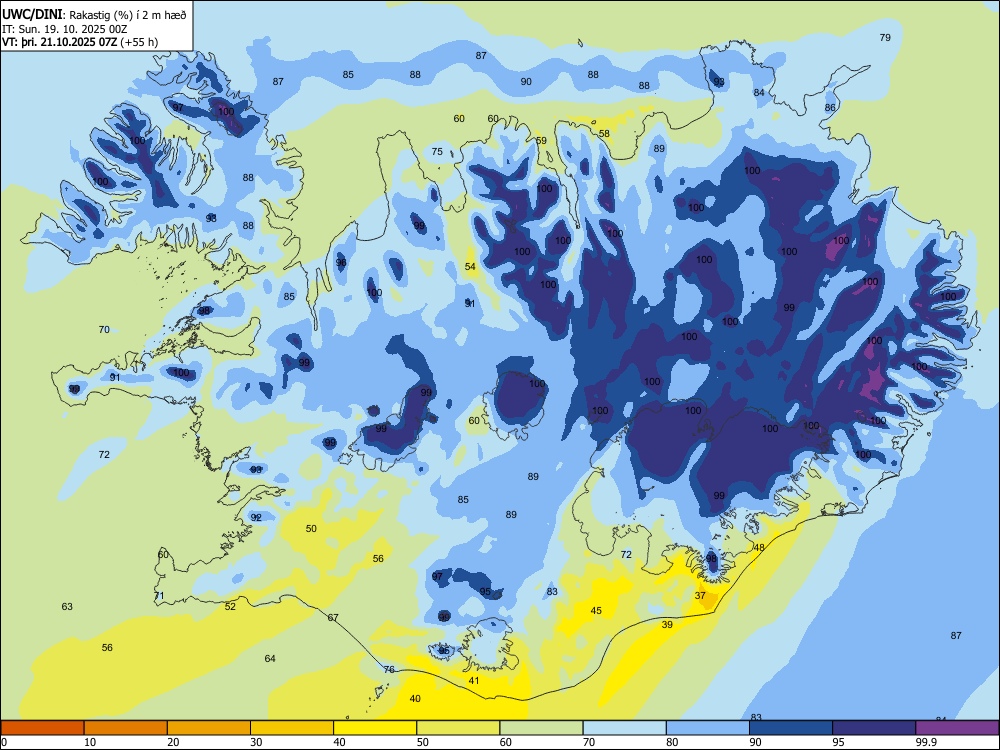Click the humidity value '75' on the map
The width and height of the screenshot is (1000, 750).
pyautogui.click(x=437, y=152)
